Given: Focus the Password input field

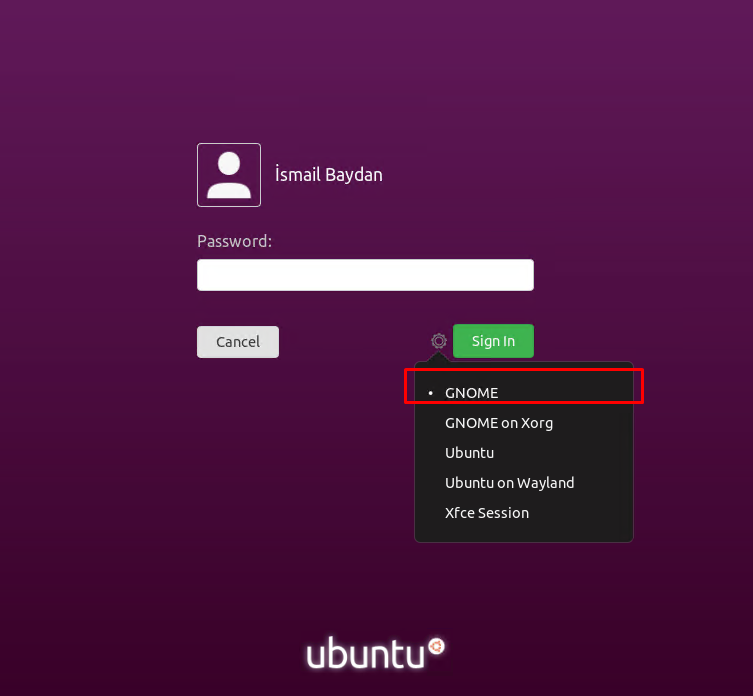Looking at the screenshot, I should [x=365, y=275].
